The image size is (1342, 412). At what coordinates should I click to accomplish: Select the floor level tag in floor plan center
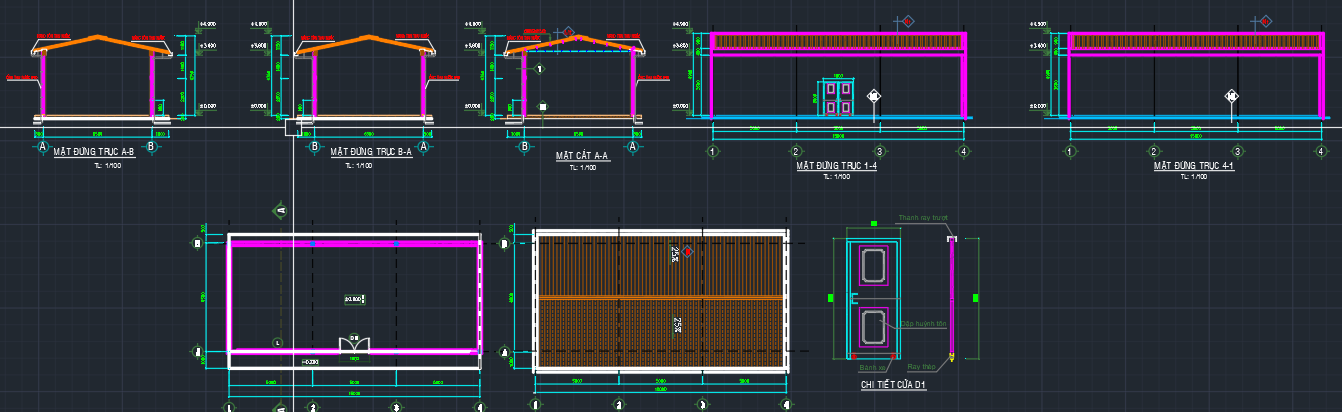click(354, 299)
